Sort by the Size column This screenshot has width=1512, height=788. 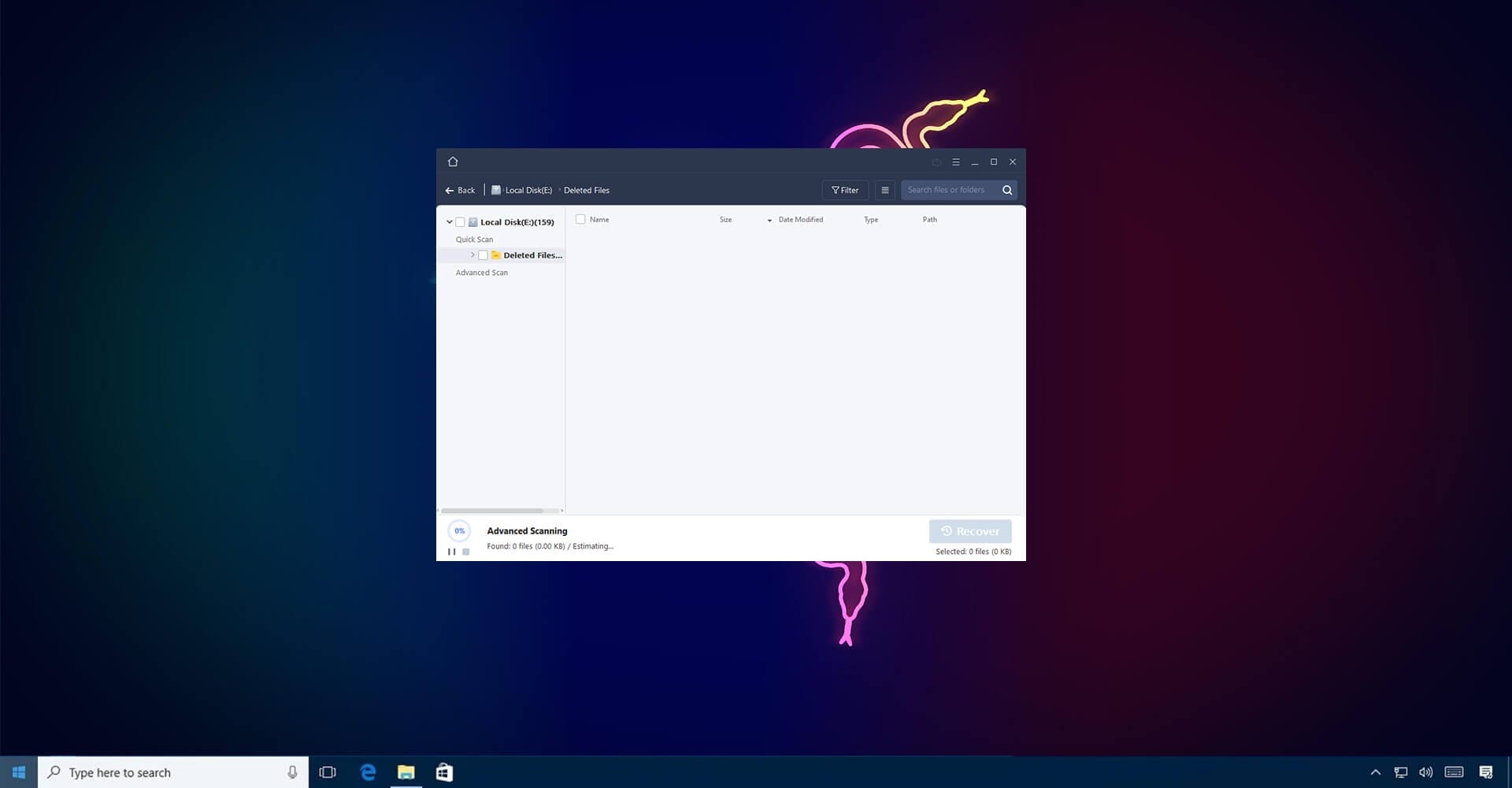[x=725, y=220]
